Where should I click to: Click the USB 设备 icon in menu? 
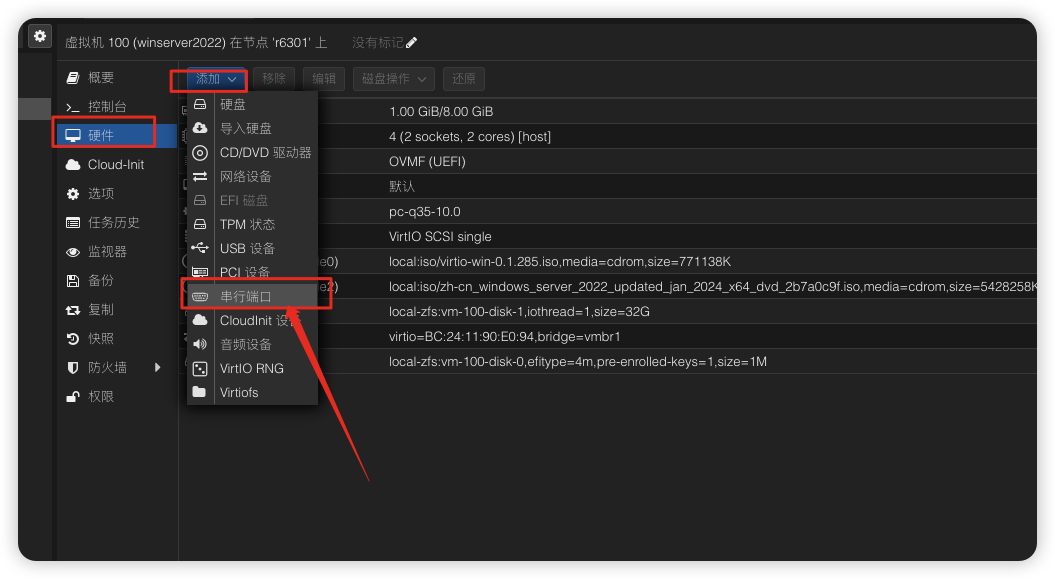point(200,249)
